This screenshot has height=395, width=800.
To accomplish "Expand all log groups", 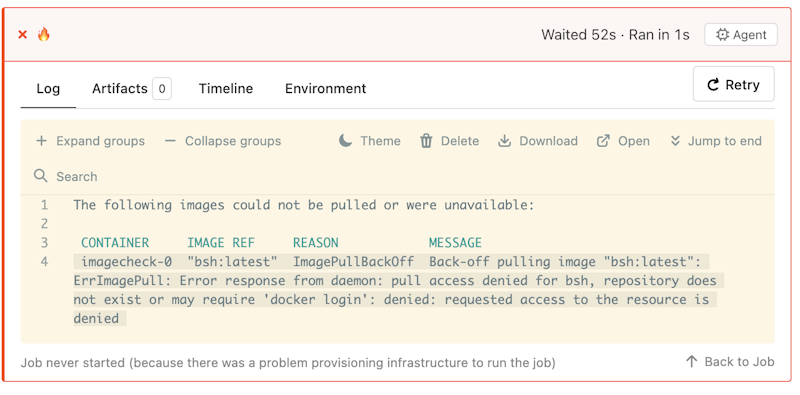I will (90, 141).
